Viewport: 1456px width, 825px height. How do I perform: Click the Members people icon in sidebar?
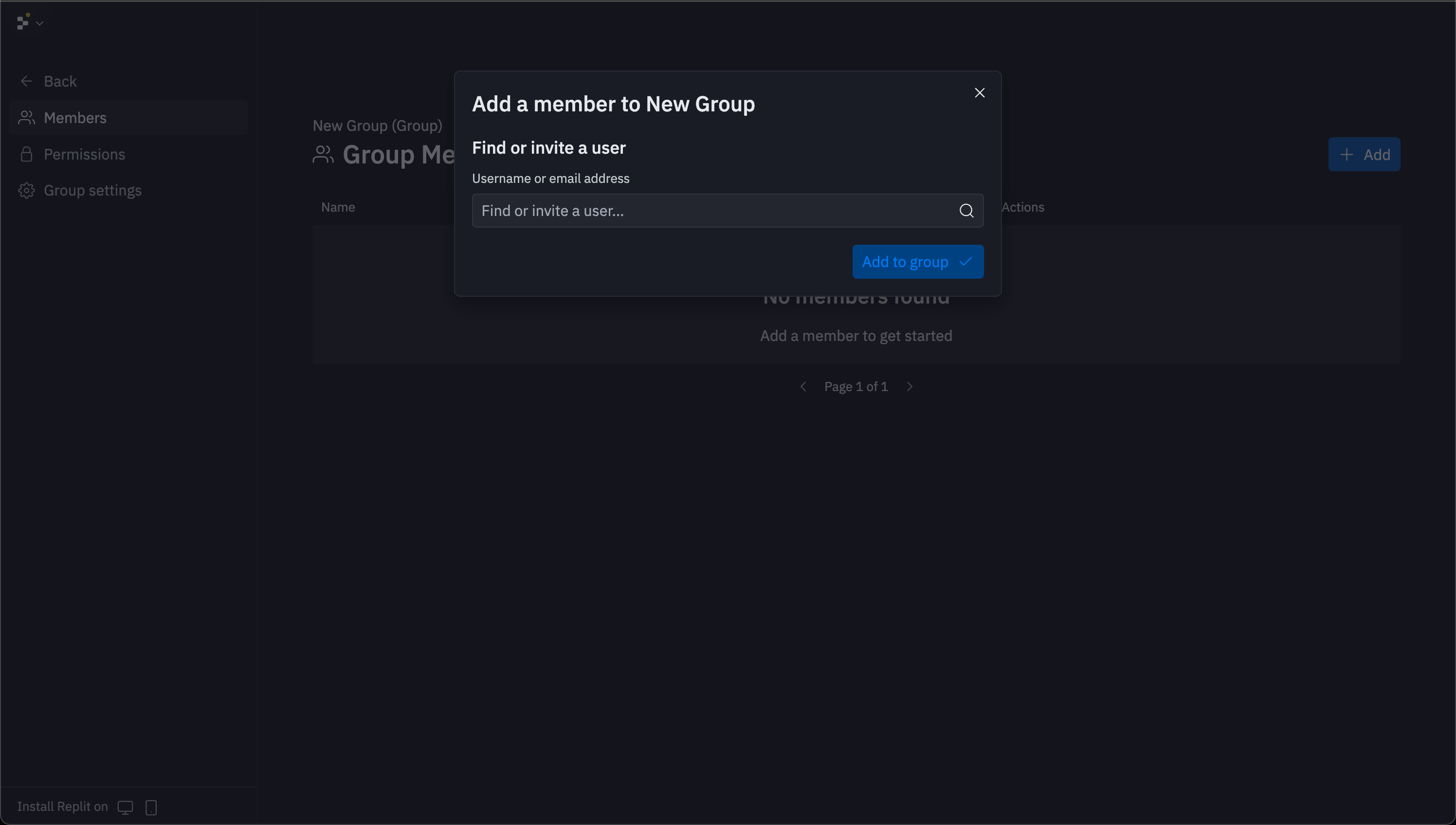[26, 118]
